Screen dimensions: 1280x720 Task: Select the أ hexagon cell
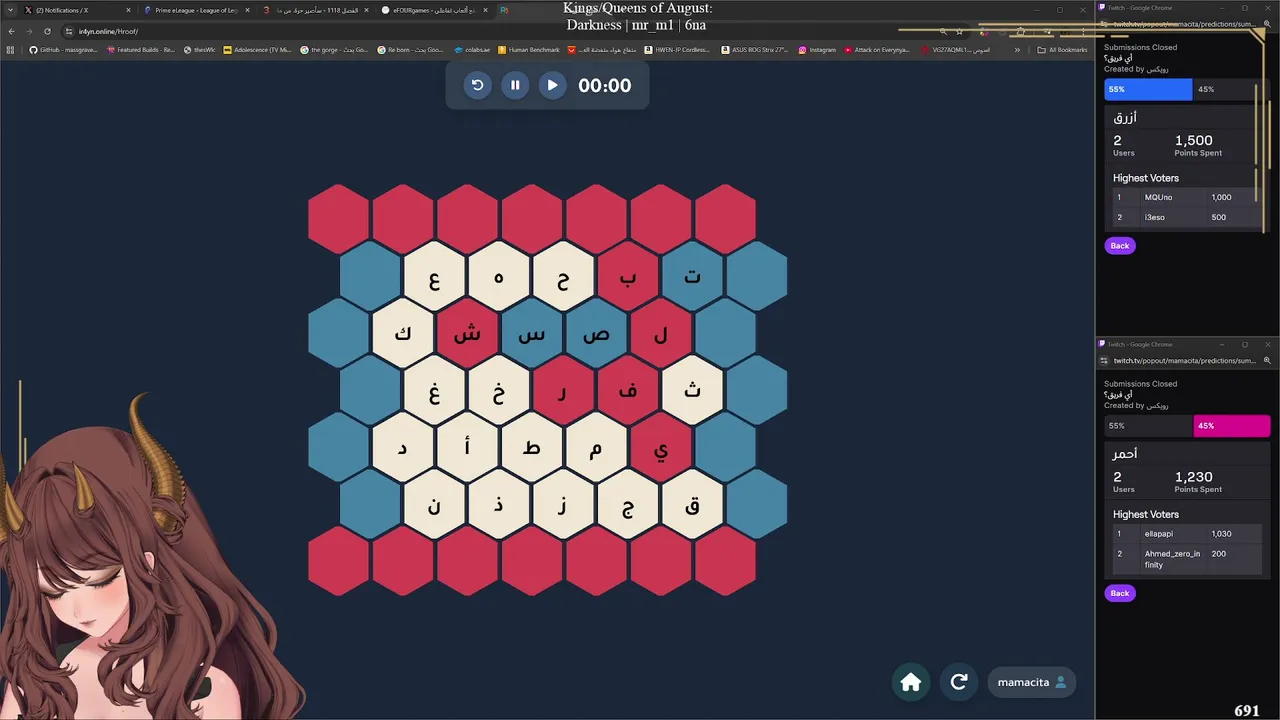[x=467, y=447]
